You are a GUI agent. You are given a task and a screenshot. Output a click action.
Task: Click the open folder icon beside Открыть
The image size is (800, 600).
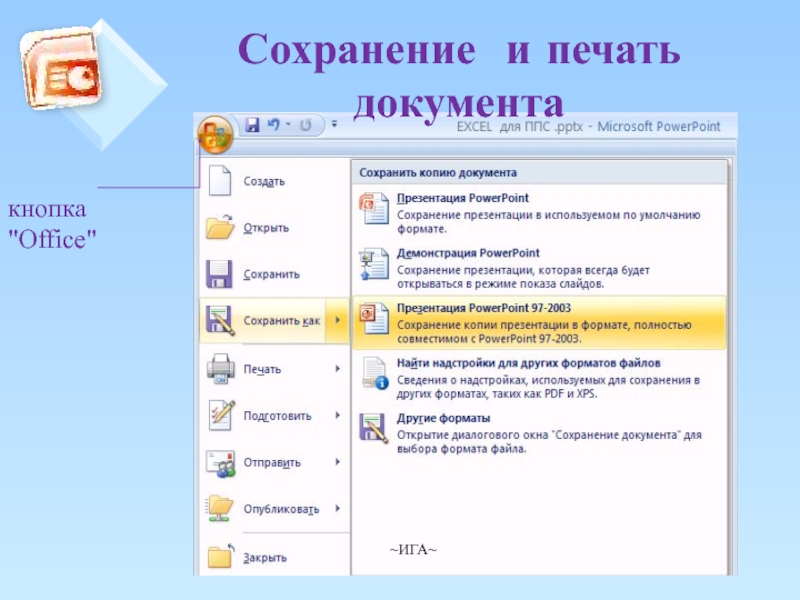[220, 227]
